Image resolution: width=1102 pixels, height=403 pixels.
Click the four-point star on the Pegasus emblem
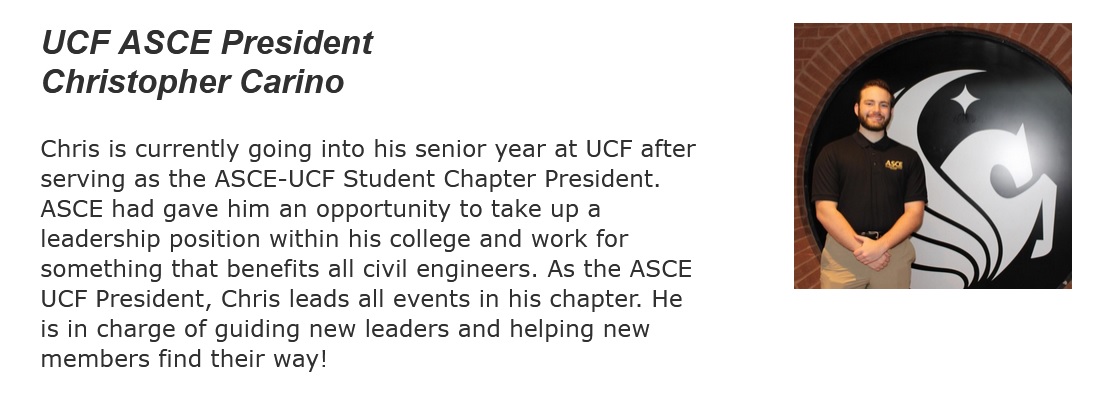point(965,99)
